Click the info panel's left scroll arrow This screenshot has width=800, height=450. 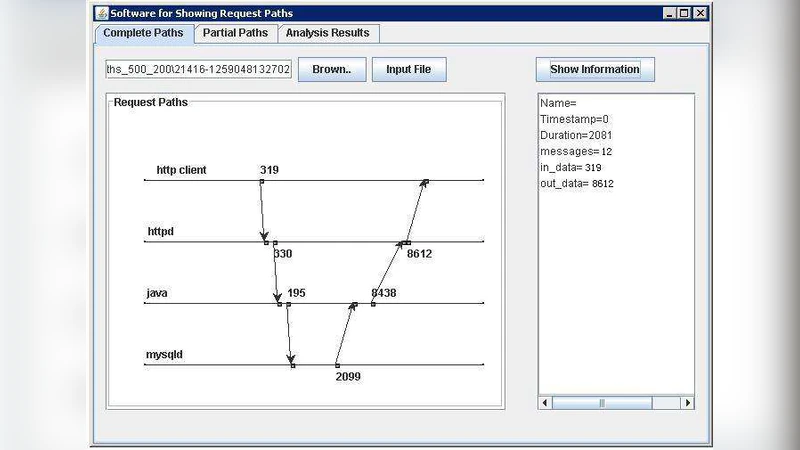click(545, 403)
